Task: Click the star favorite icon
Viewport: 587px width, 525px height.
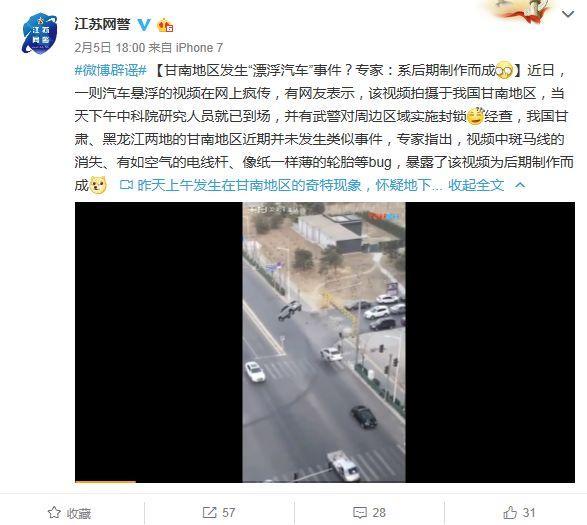Action: [x=54, y=513]
